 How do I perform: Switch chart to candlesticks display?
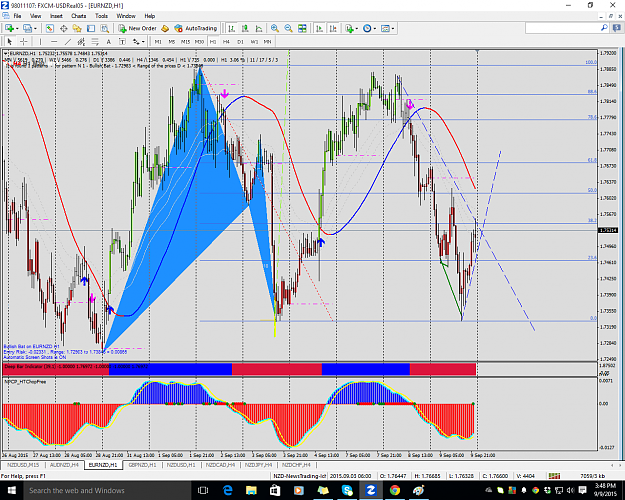pos(245,28)
